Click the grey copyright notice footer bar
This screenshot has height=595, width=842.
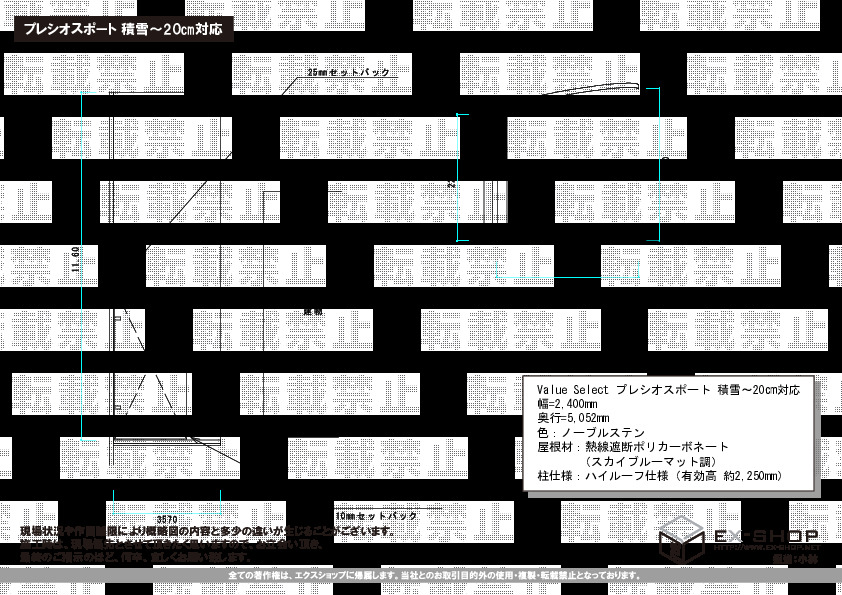click(421, 575)
